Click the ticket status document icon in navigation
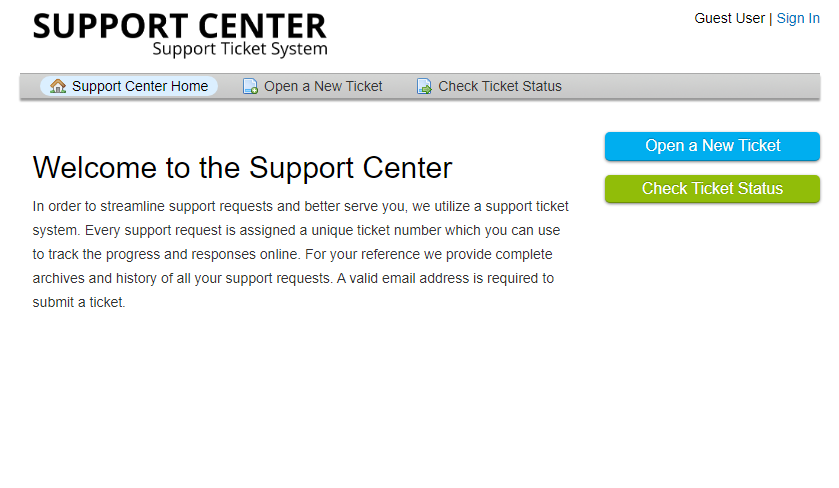This screenshot has height=488, width=839. 424,86
